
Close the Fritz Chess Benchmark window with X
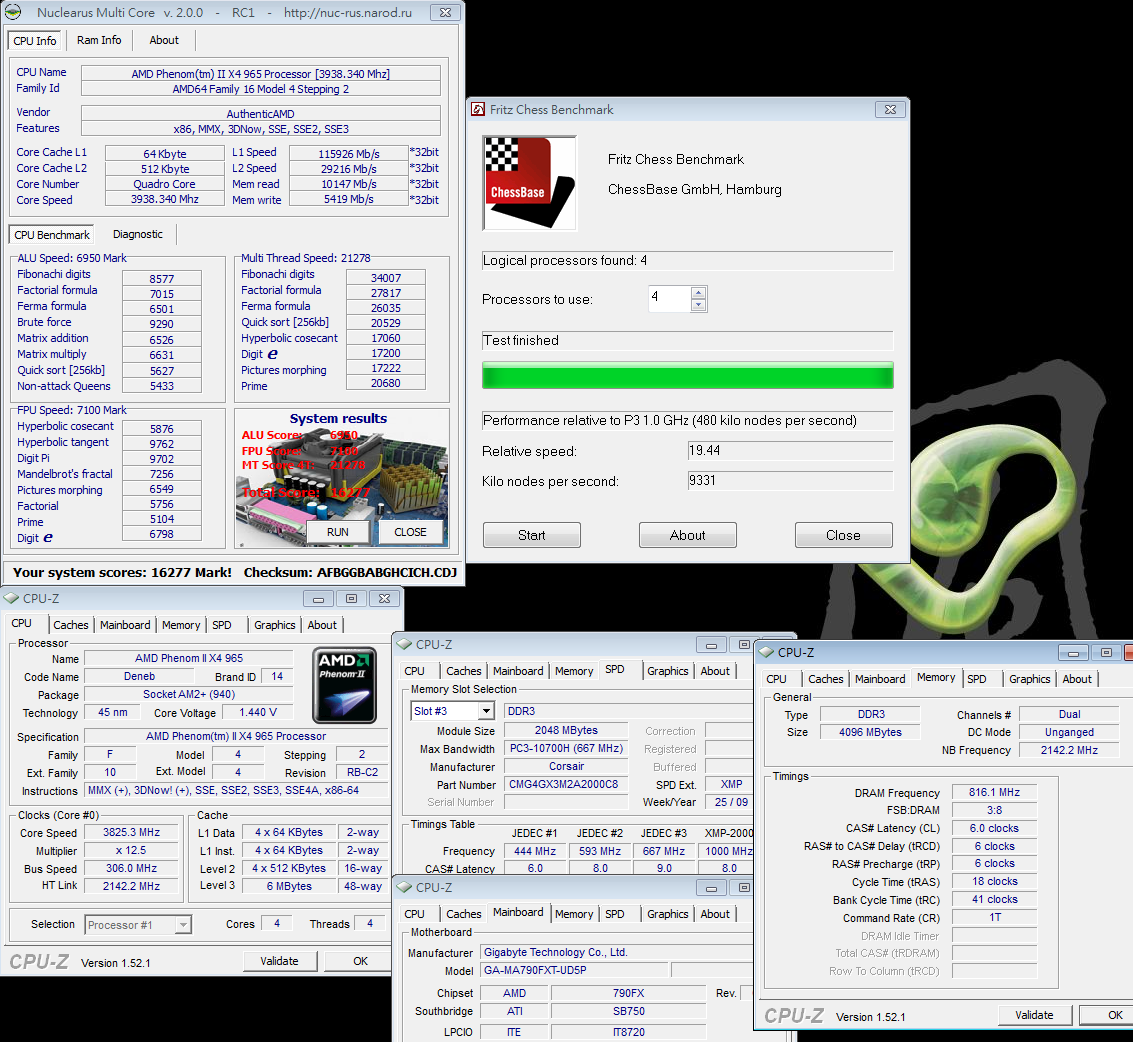click(889, 109)
